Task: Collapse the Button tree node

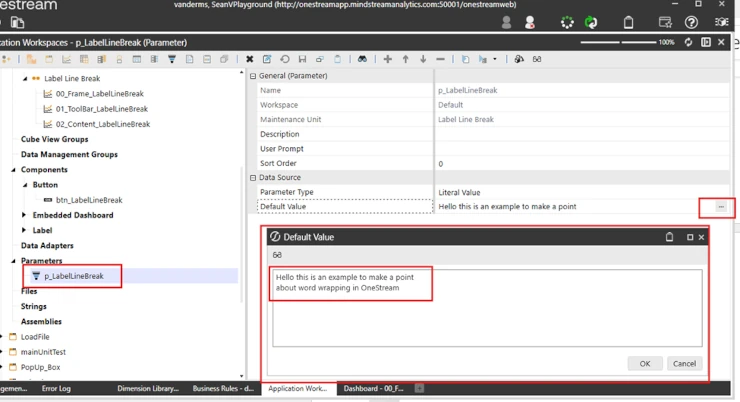Action: [25, 185]
